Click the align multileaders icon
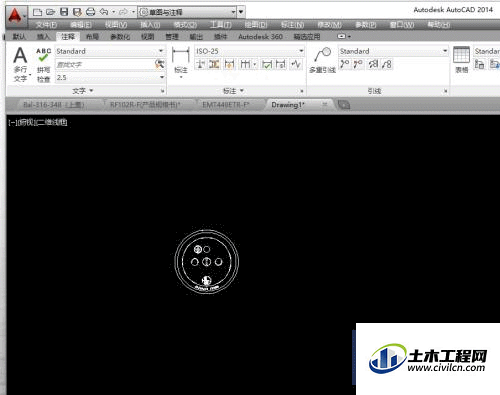This screenshot has height=395, width=500. (373, 64)
